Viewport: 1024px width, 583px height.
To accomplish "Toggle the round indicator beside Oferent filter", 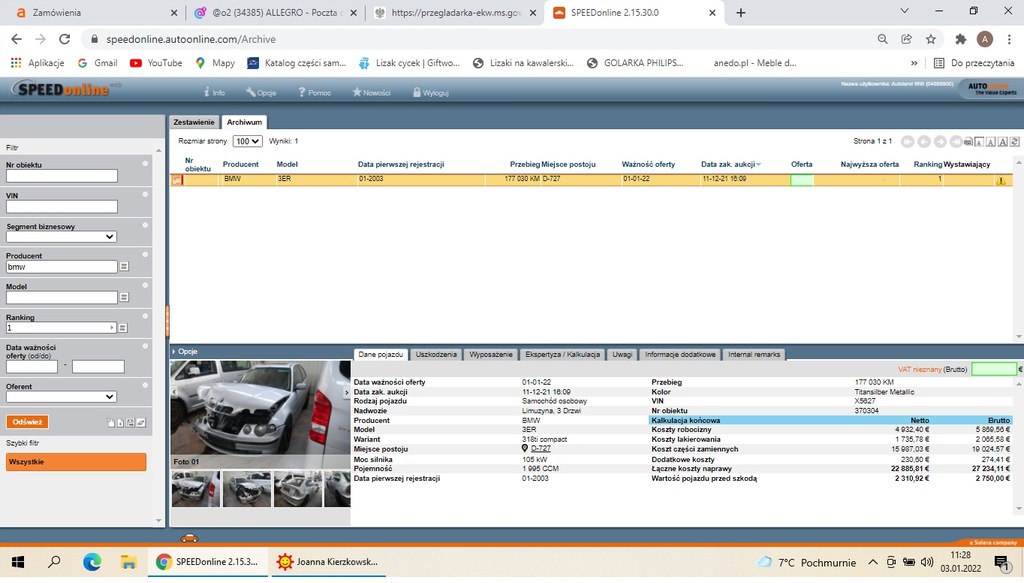I will (x=145, y=385).
